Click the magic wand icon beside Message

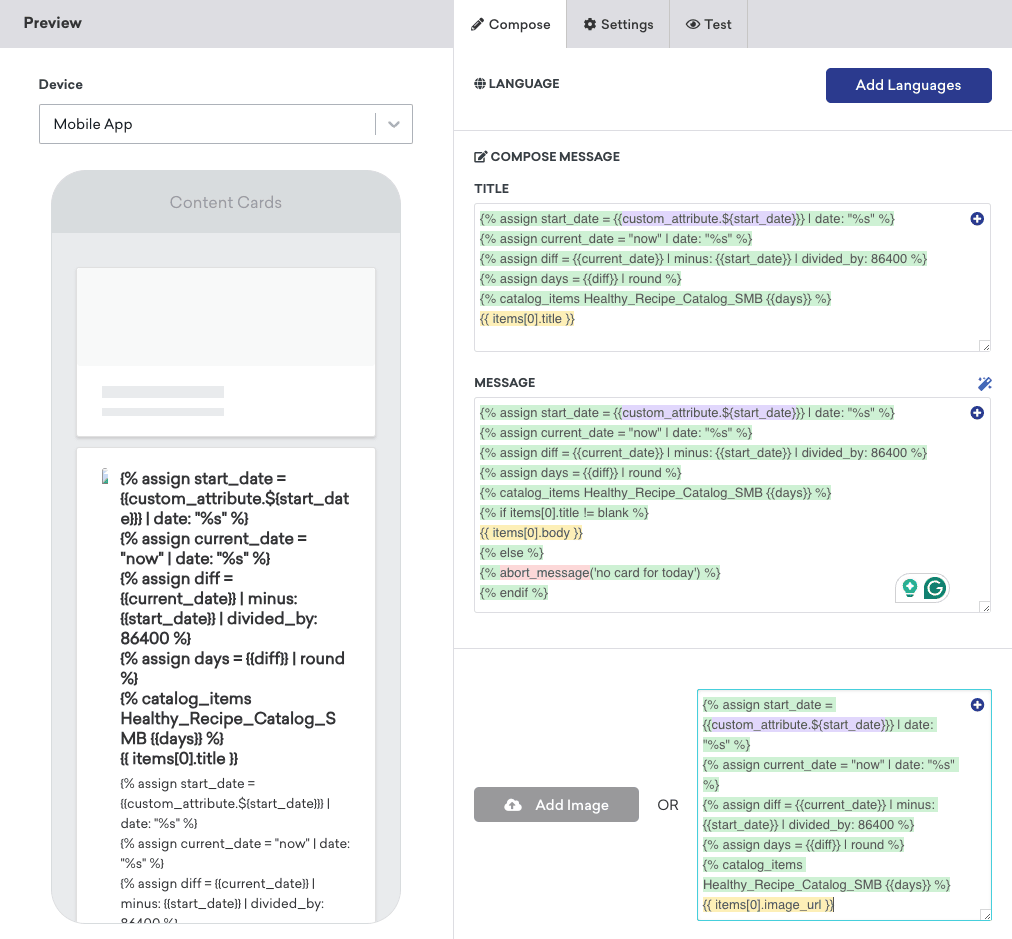pos(984,384)
